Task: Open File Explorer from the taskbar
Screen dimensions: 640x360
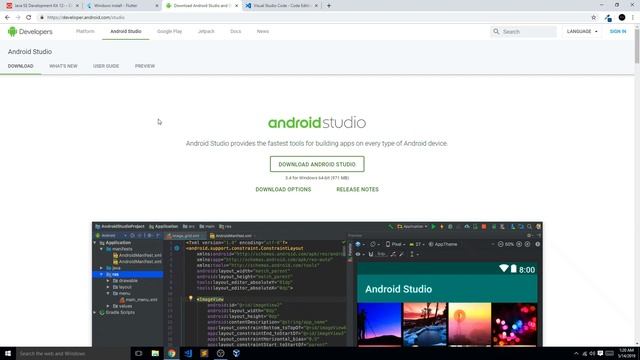Action: (x=155, y=353)
